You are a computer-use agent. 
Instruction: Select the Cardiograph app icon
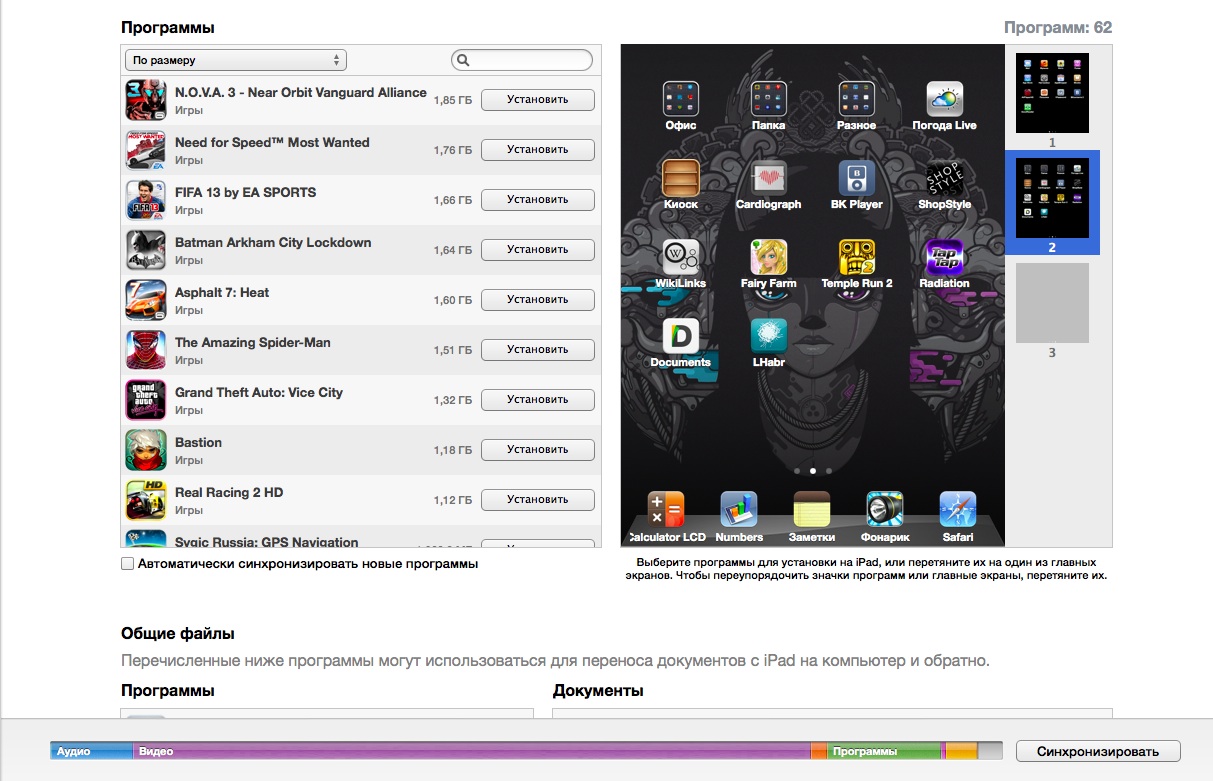click(769, 179)
